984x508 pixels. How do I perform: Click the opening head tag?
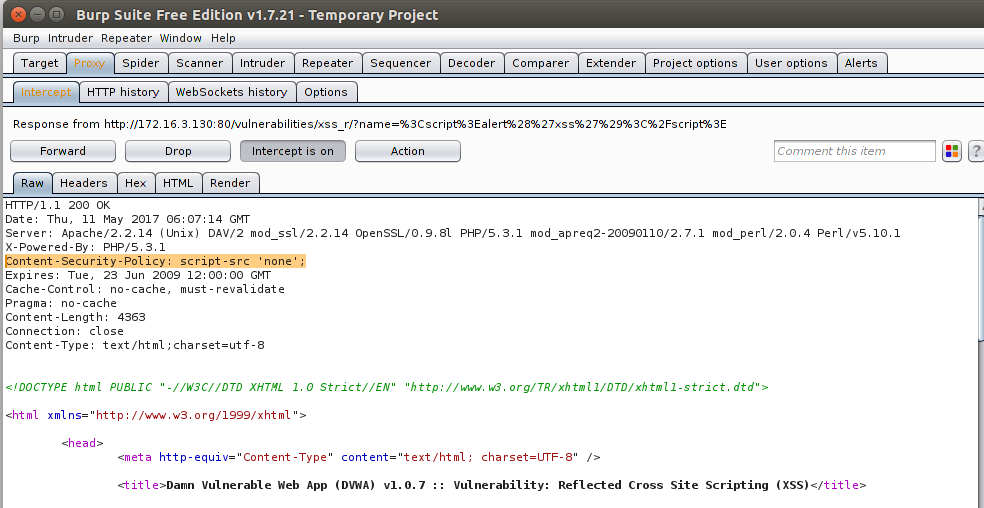click(x=82, y=443)
